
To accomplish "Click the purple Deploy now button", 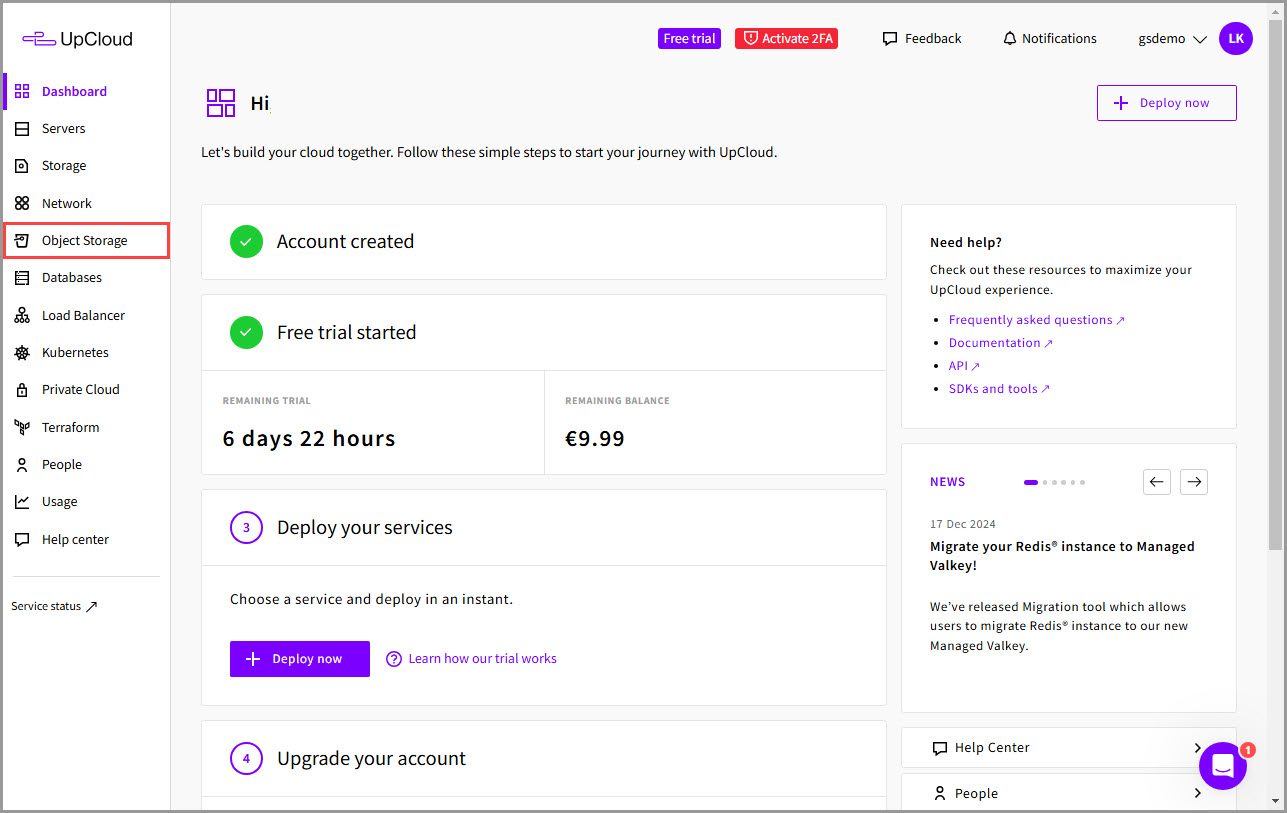I will [x=300, y=659].
